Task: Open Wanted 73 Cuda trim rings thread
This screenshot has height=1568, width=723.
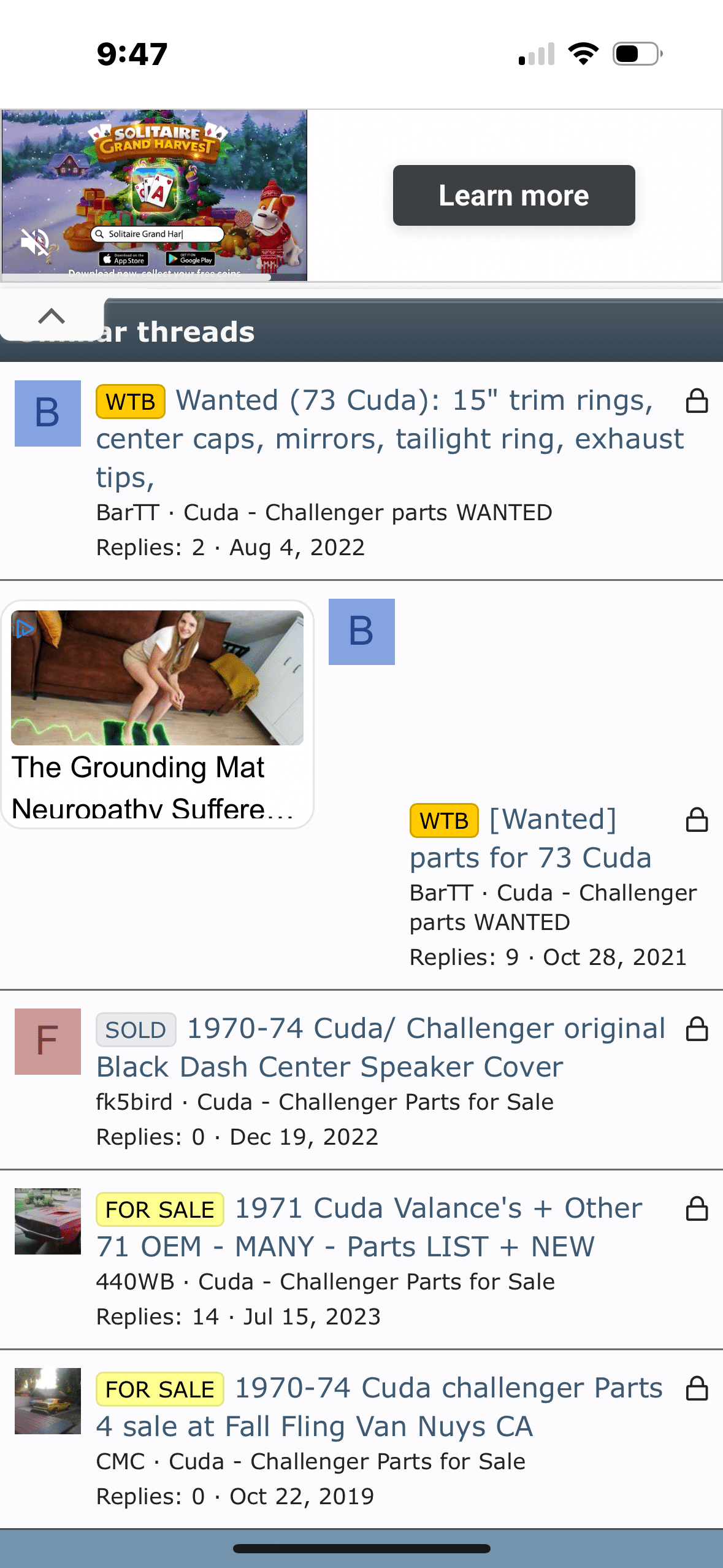Action: tap(389, 439)
